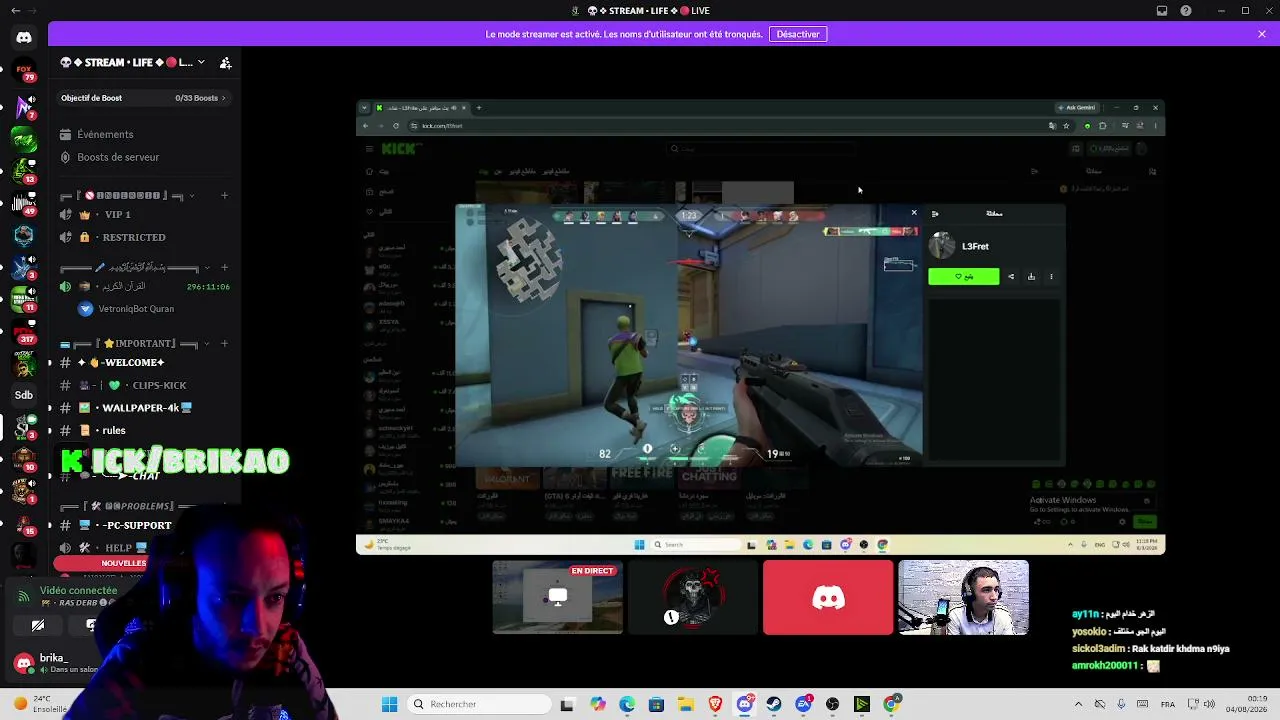1280x720 pixels.
Task: Click the Désactiver streamer mode button
Action: (x=798, y=34)
